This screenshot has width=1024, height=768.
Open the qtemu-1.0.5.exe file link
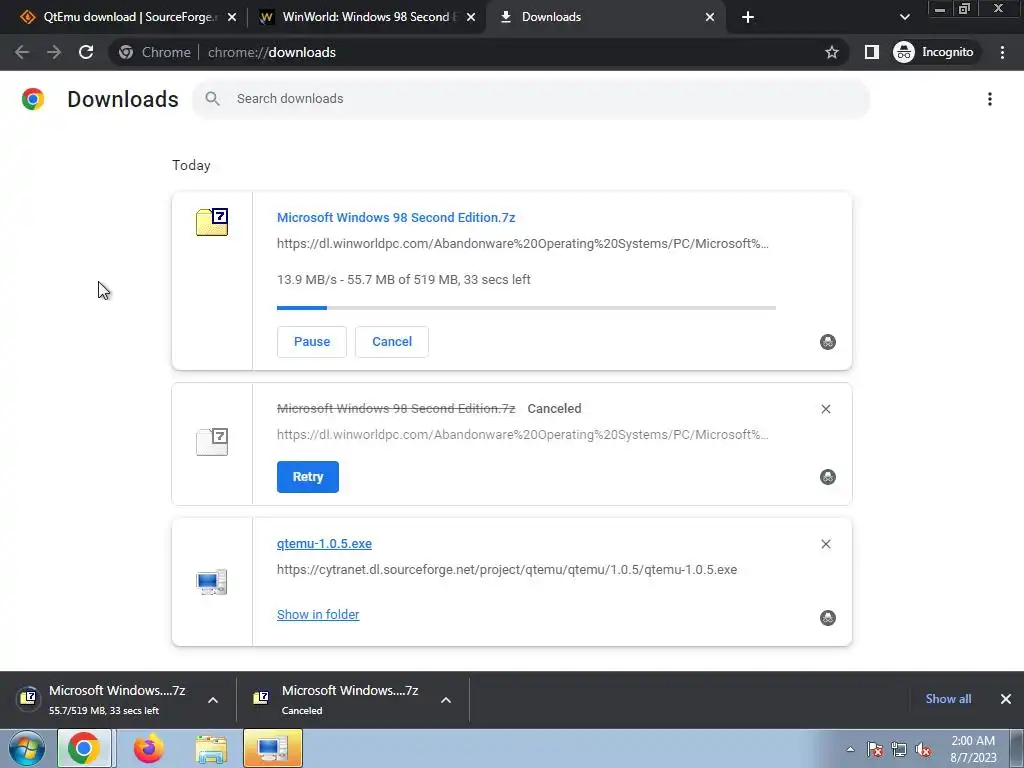[x=324, y=543]
